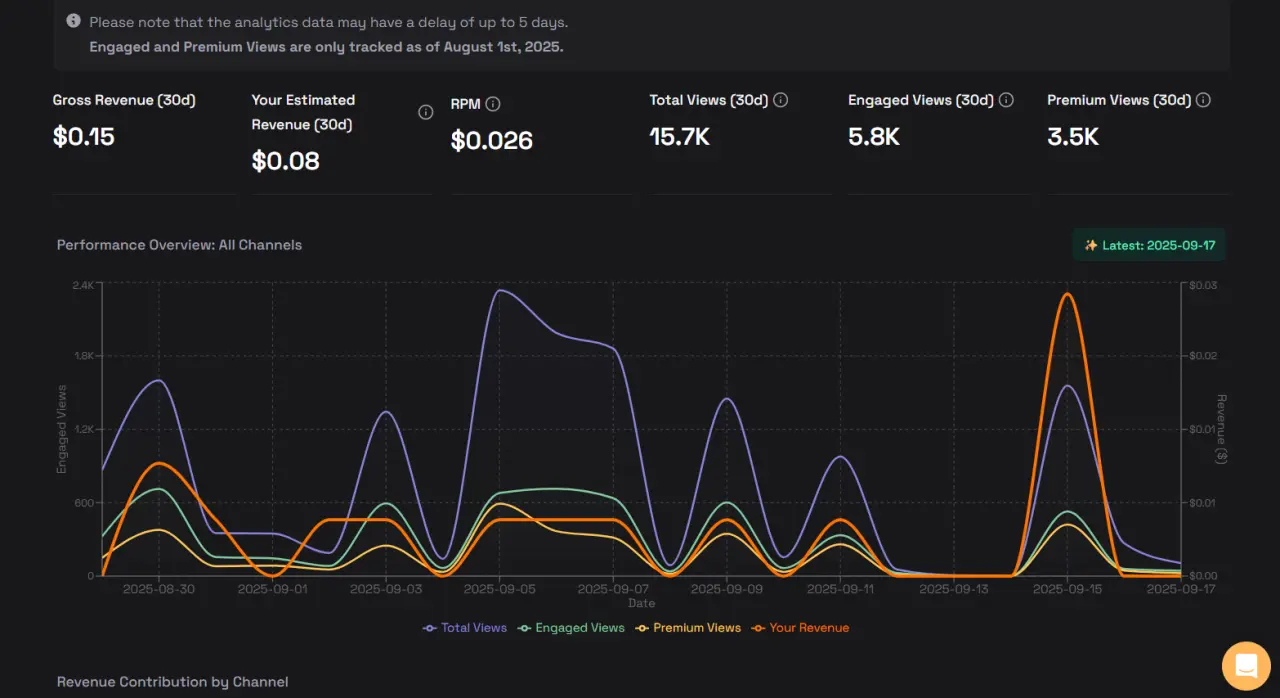Toggle the Premium Views legend item
This screenshot has height=698, width=1280.
click(689, 628)
